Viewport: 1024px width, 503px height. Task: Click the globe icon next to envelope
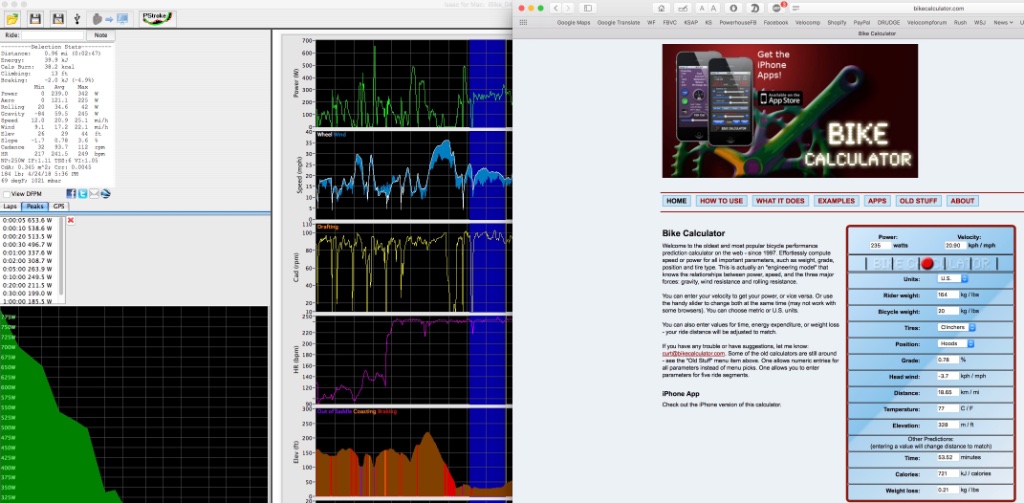pos(106,194)
